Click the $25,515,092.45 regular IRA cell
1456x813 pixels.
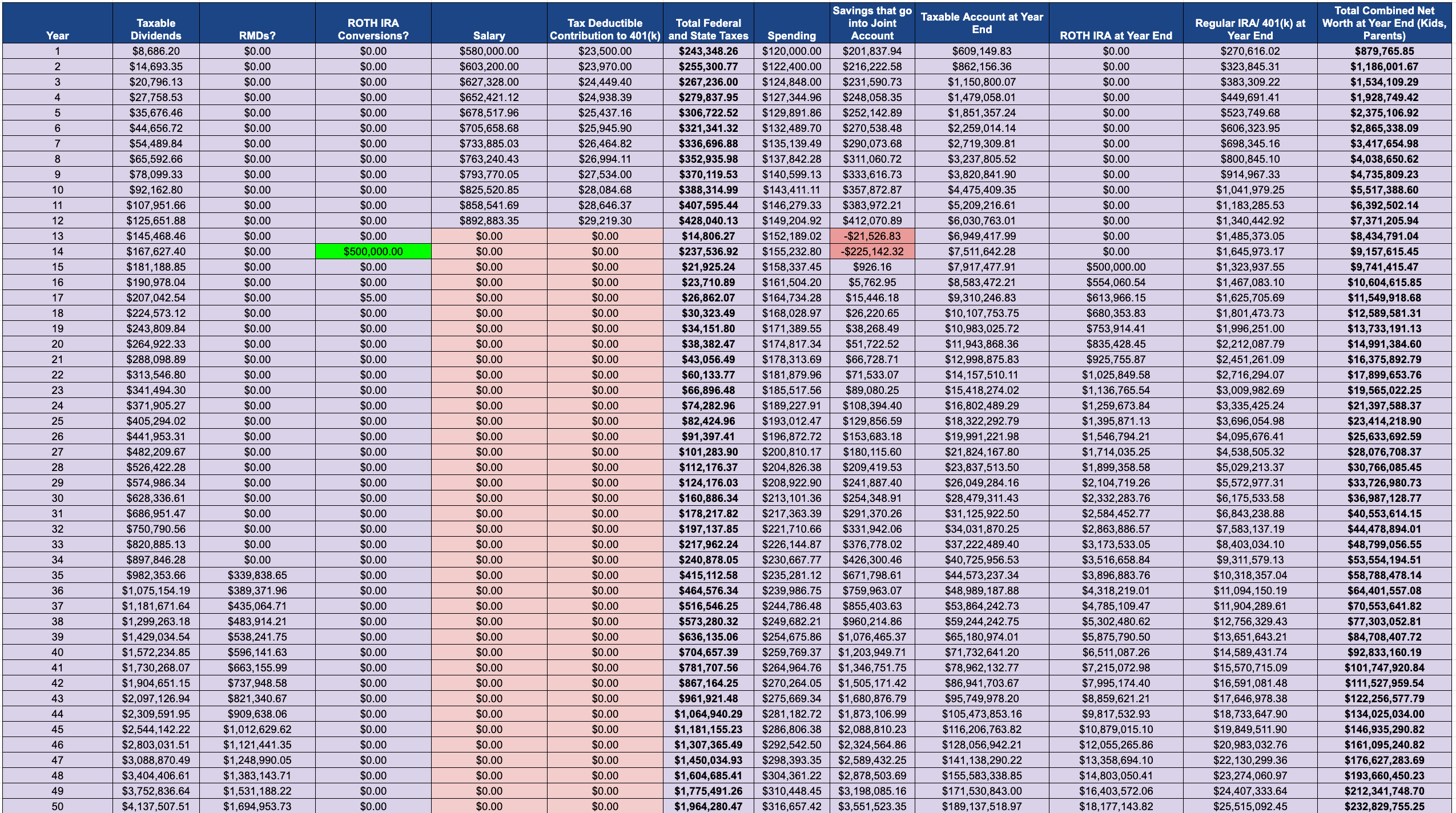(1250, 806)
